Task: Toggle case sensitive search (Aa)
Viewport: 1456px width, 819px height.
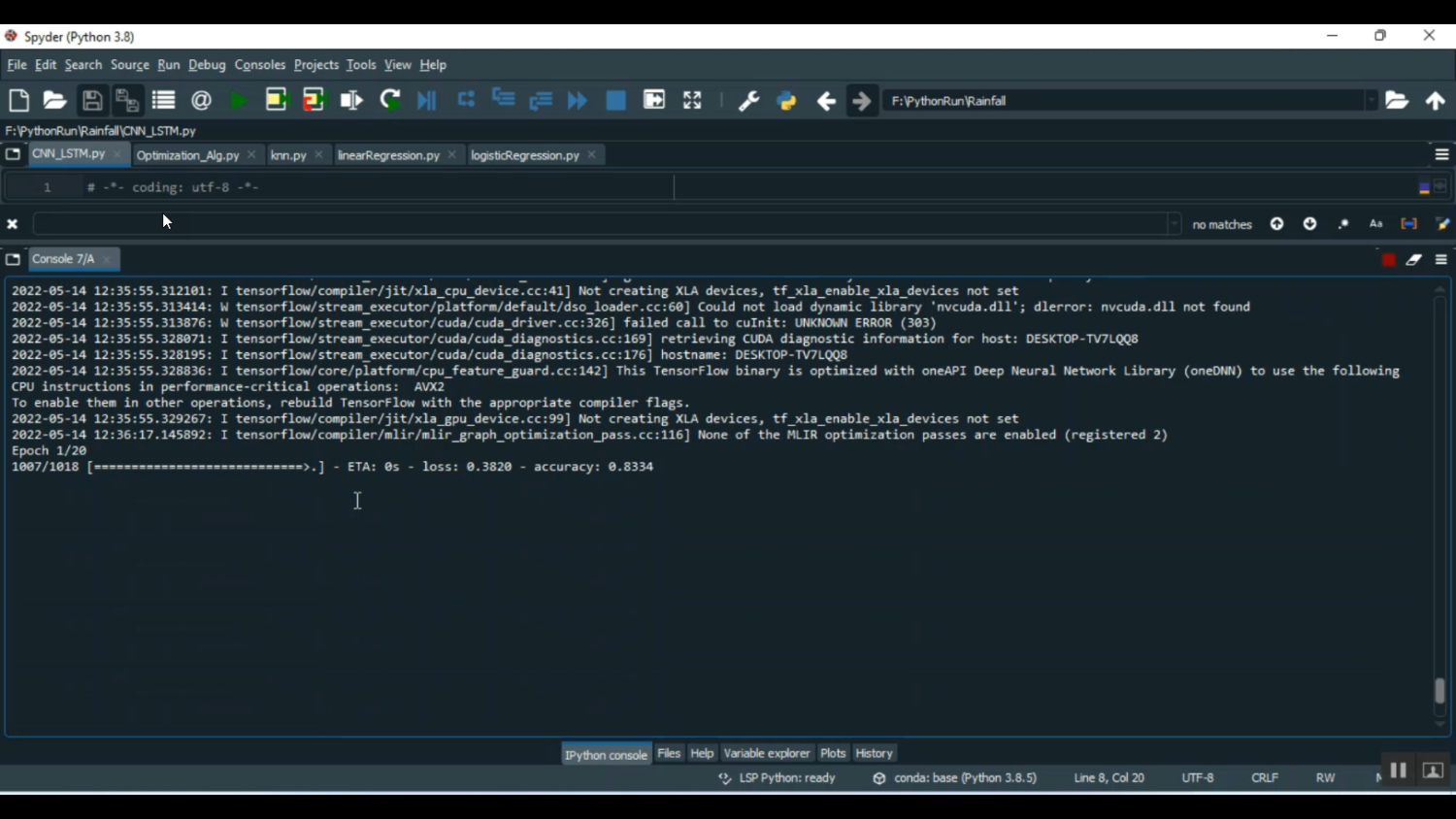Action: pos(1375,224)
